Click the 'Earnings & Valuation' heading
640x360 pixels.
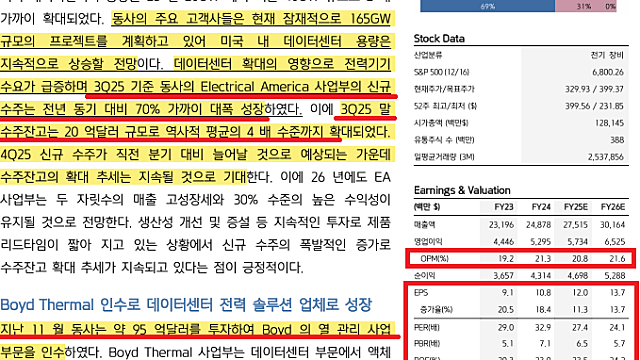462,190
